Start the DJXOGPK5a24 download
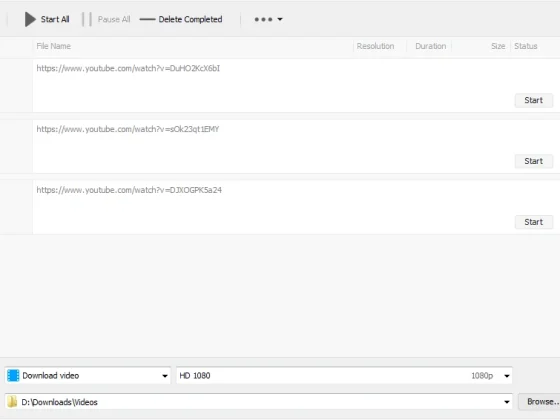This screenshot has width=560, height=420. click(x=534, y=222)
